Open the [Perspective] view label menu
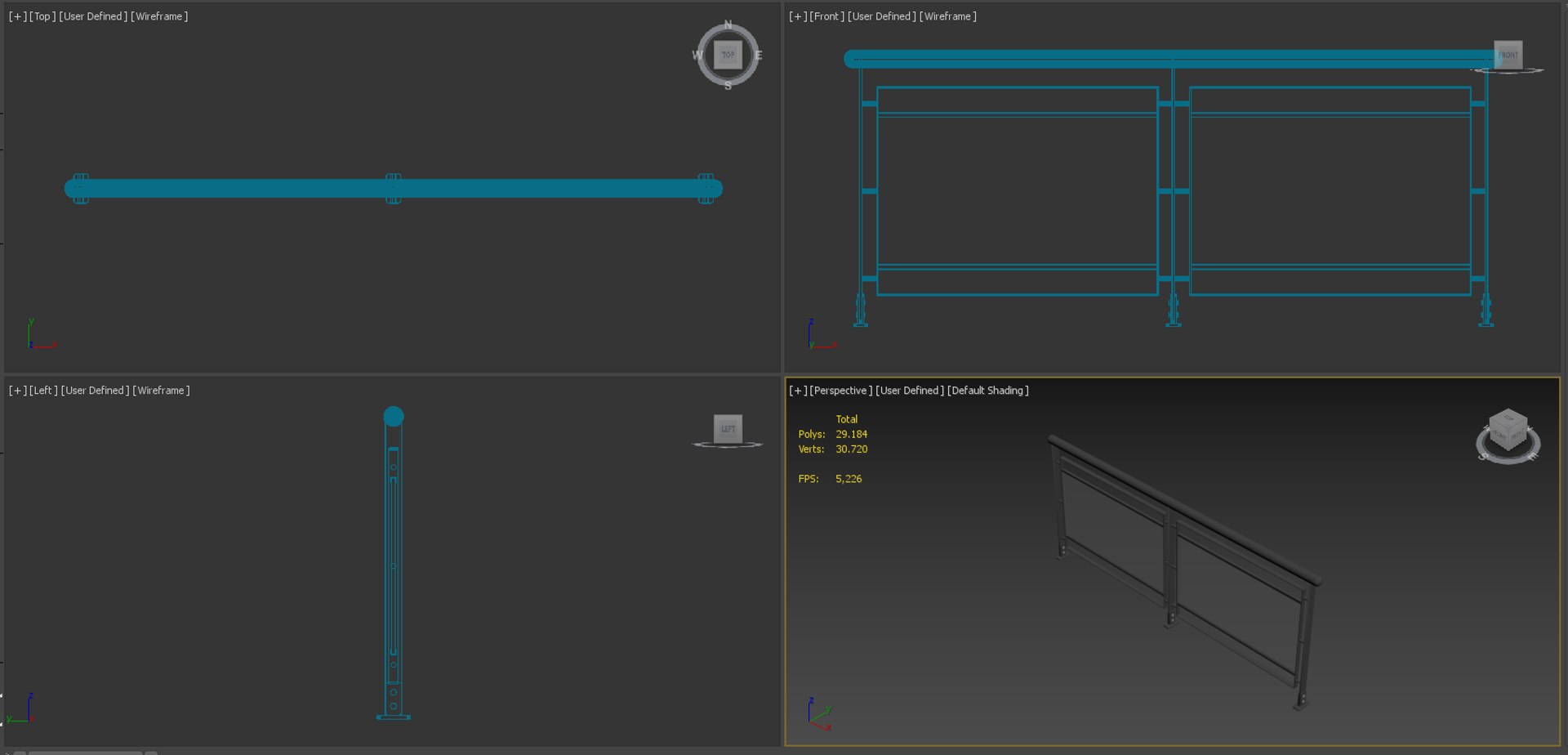The image size is (1568, 755). (x=840, y=391)
